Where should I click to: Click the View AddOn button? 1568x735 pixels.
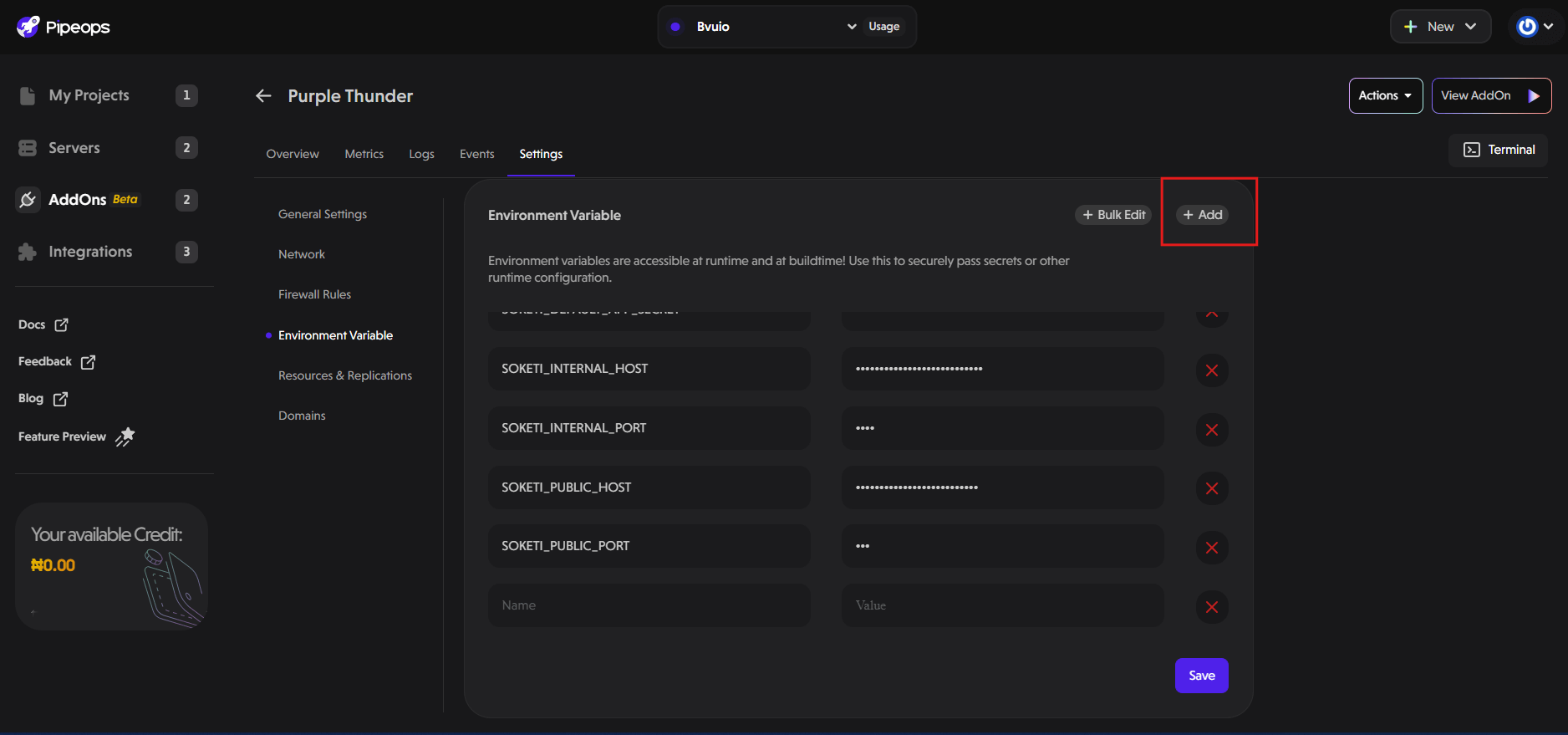[x=1491, y=95]
